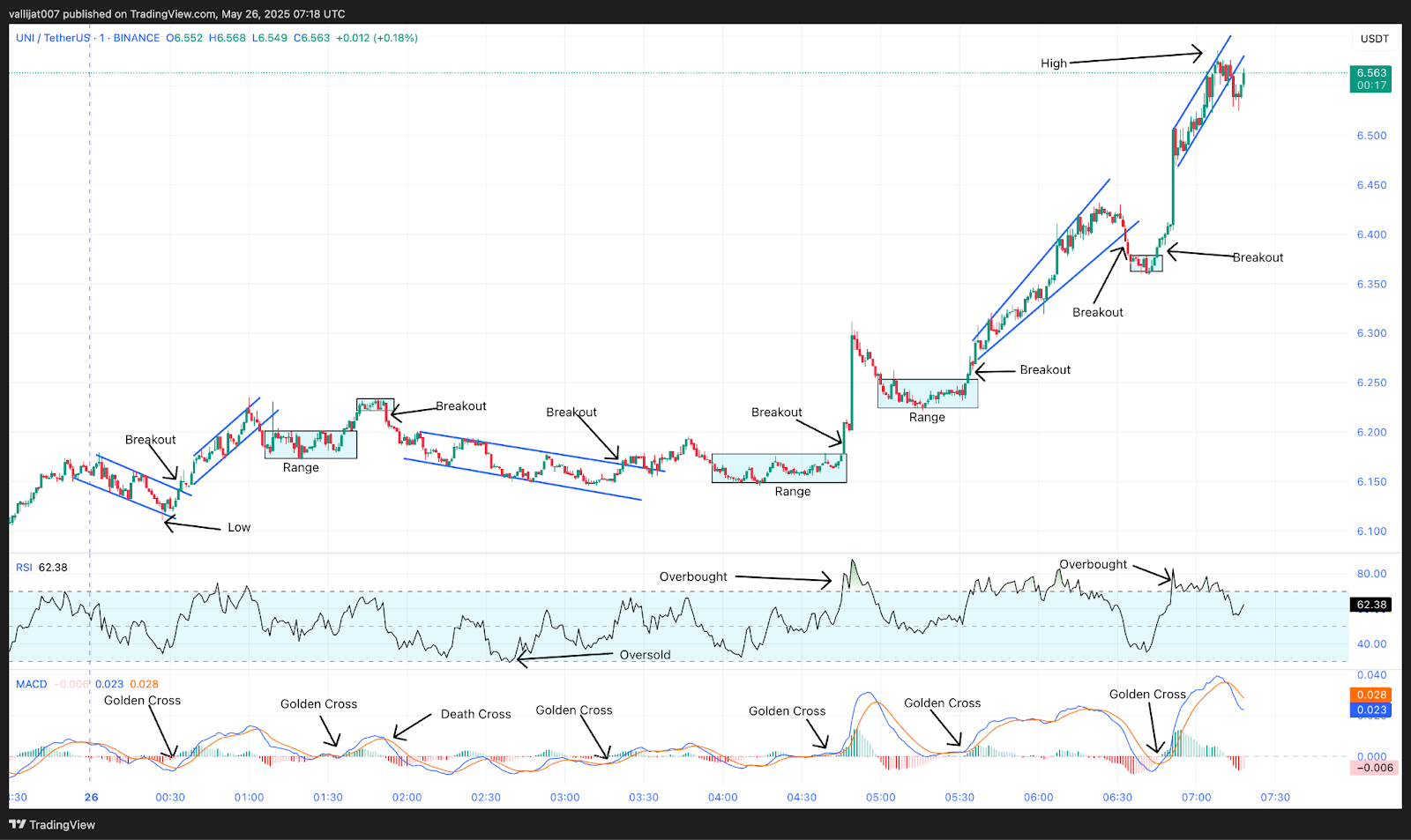The width and height of the screenshot is (1411, 840).
Task: Select the Low text annotation on chart
Action: [239, 527]
